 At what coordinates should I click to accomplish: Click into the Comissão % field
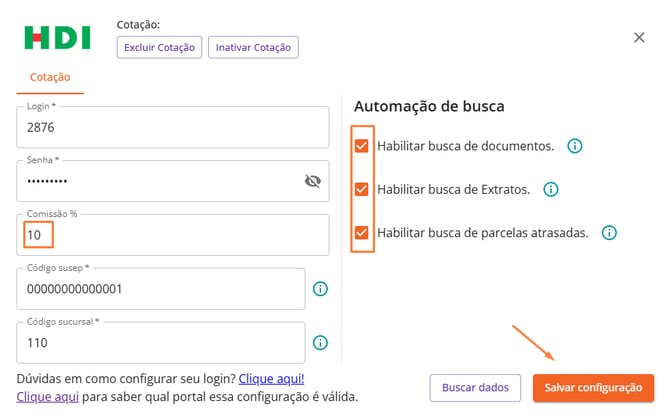point(172,235)
